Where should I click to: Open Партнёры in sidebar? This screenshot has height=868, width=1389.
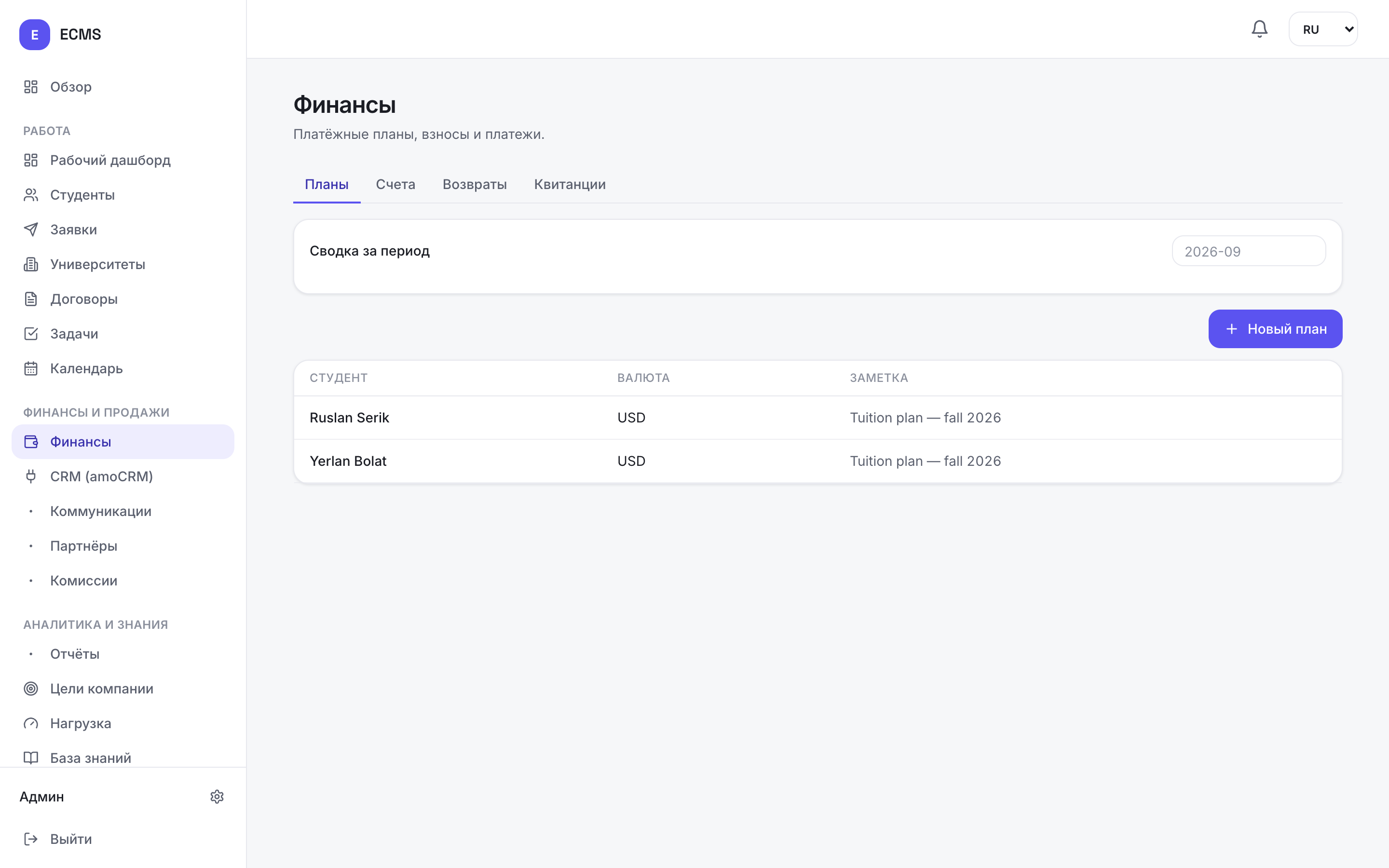[123, 546]
